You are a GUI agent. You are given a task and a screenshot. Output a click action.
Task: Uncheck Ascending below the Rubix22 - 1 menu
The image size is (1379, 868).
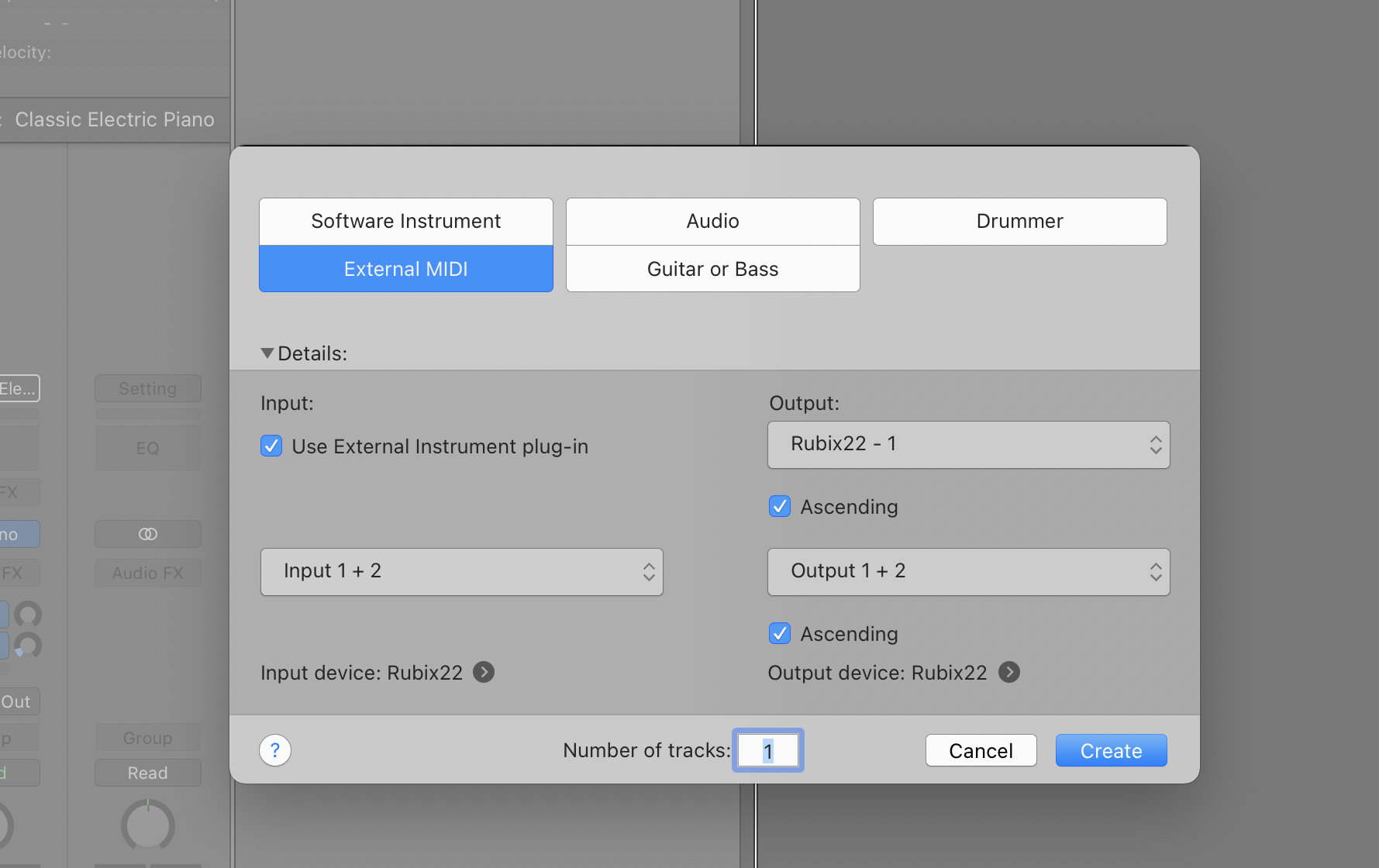click(780, 507)
